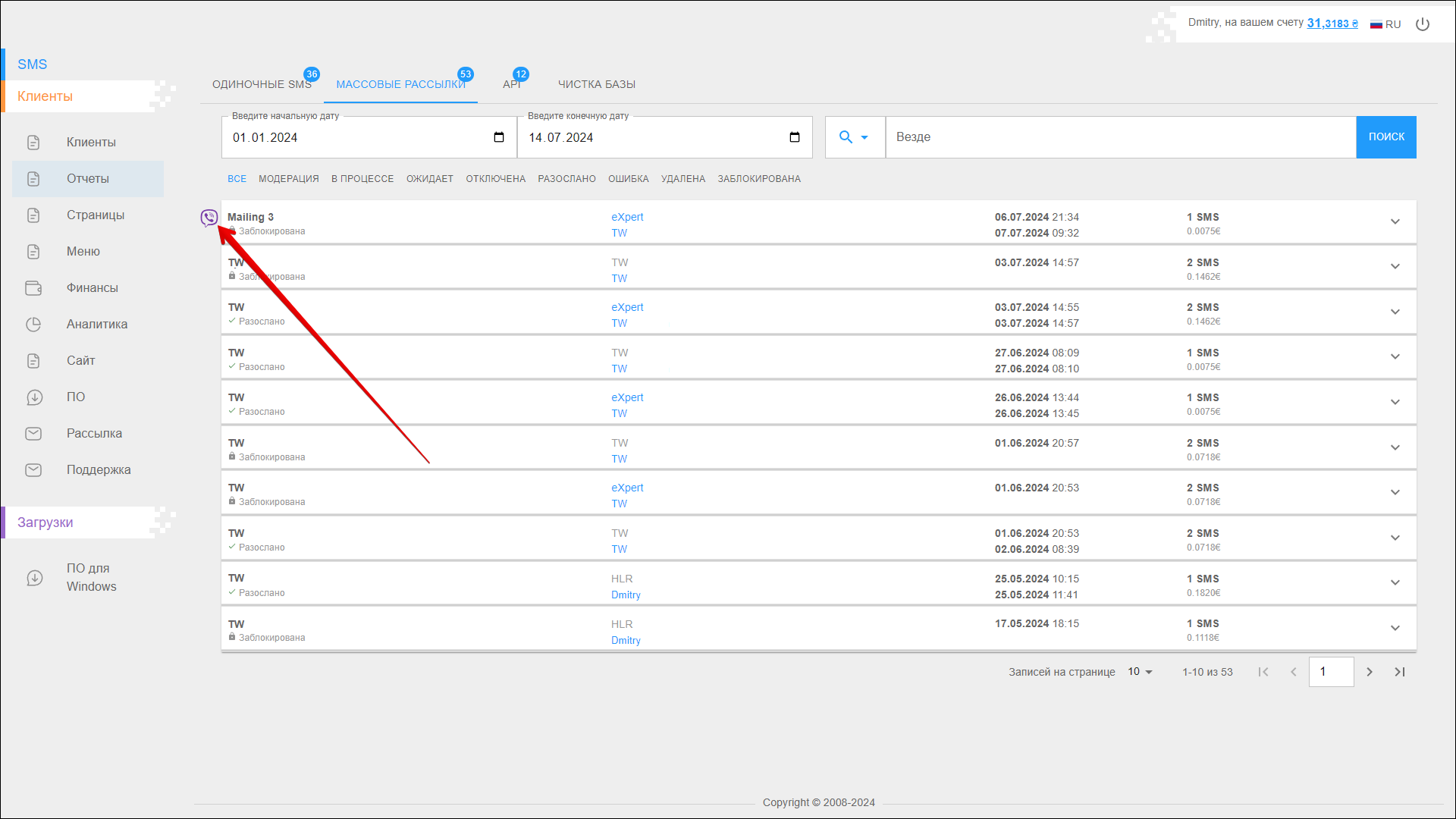
Task: Expand the Mailing 3 row chevron
Action: pos(1395,222)
